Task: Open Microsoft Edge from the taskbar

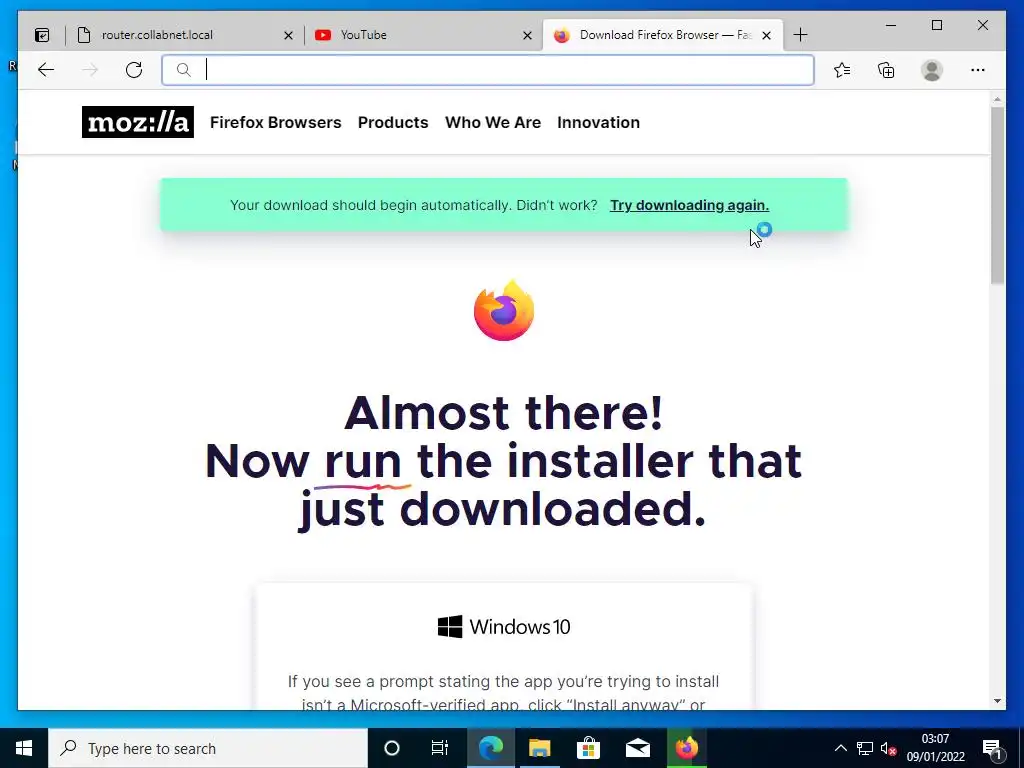Action: (491, 748)
